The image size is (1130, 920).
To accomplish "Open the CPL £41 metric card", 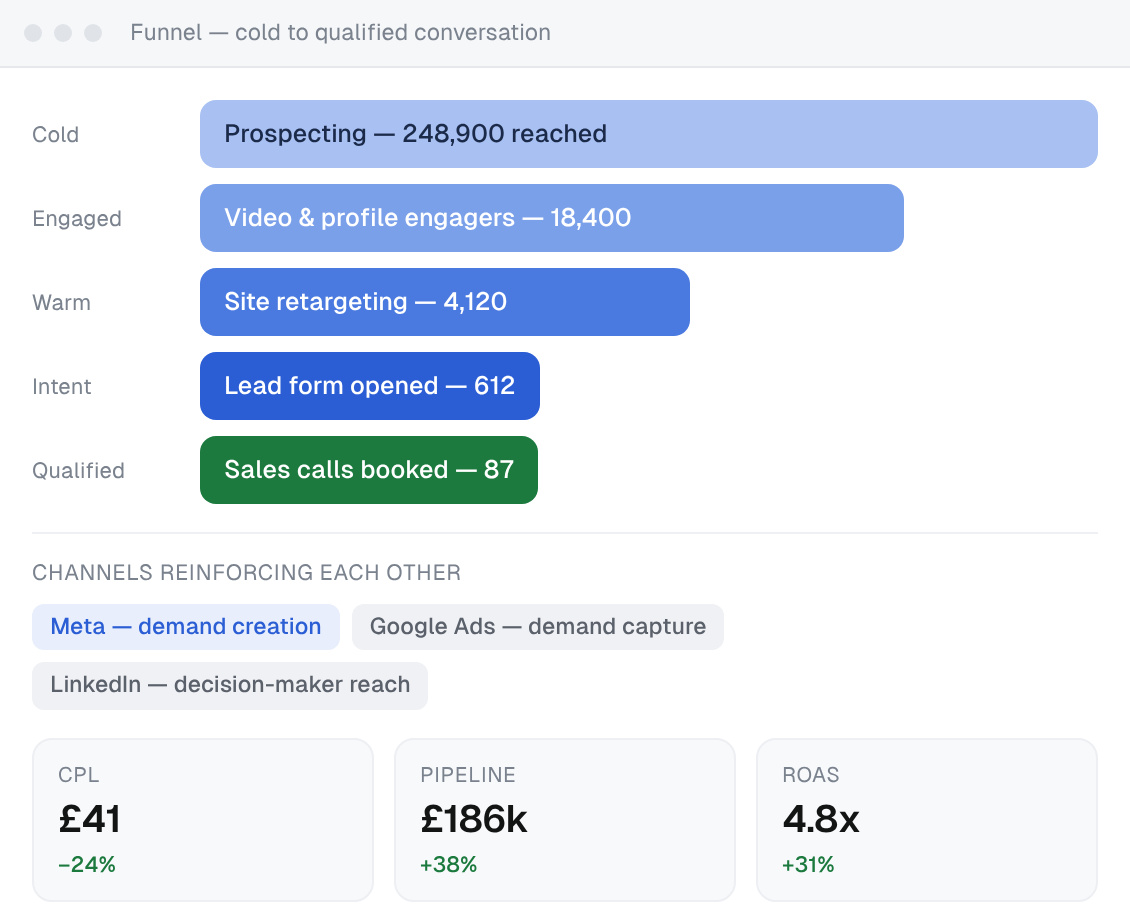I will pos(203,820).
